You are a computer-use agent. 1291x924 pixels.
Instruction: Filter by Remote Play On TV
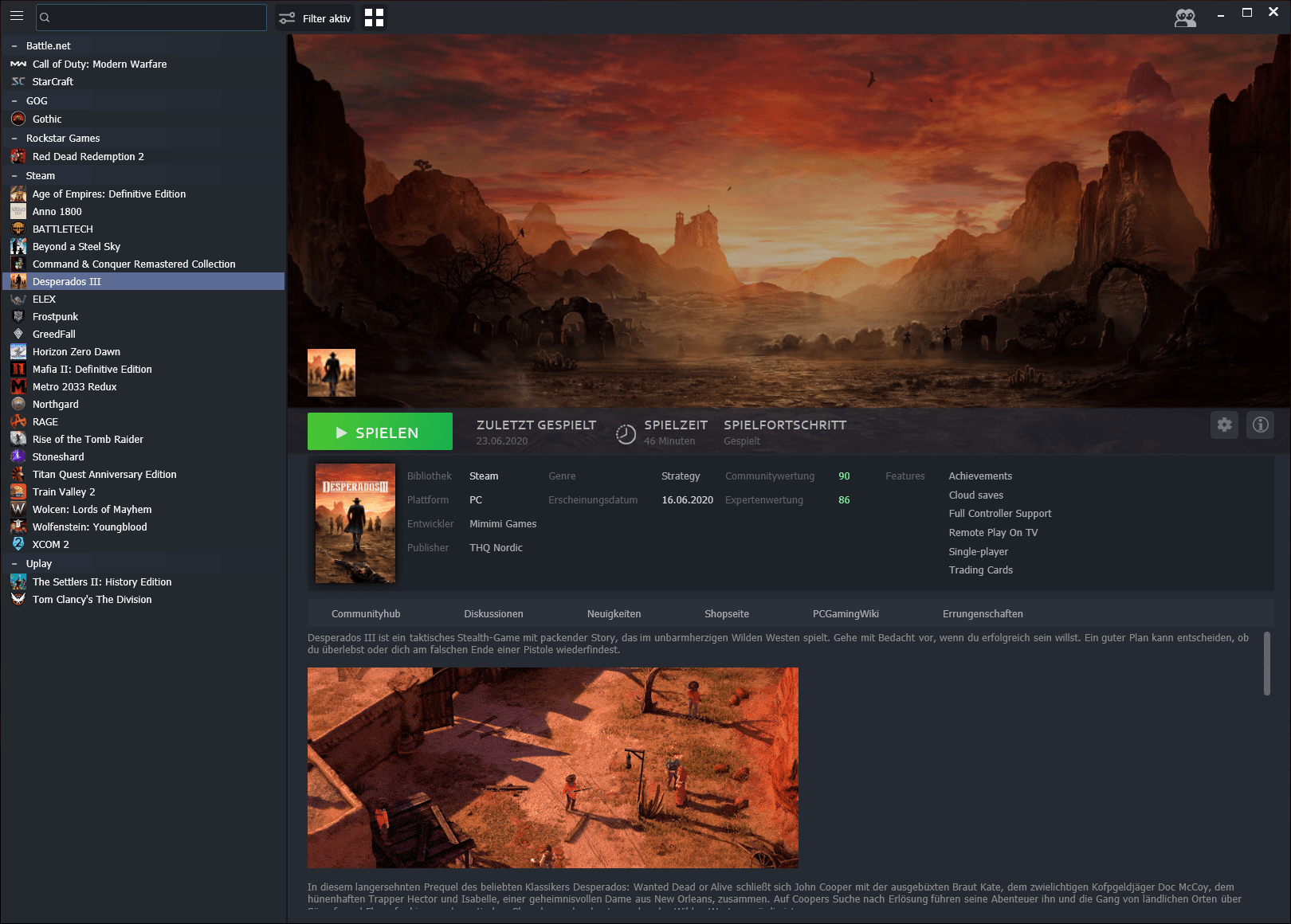(x=993, y=533)
